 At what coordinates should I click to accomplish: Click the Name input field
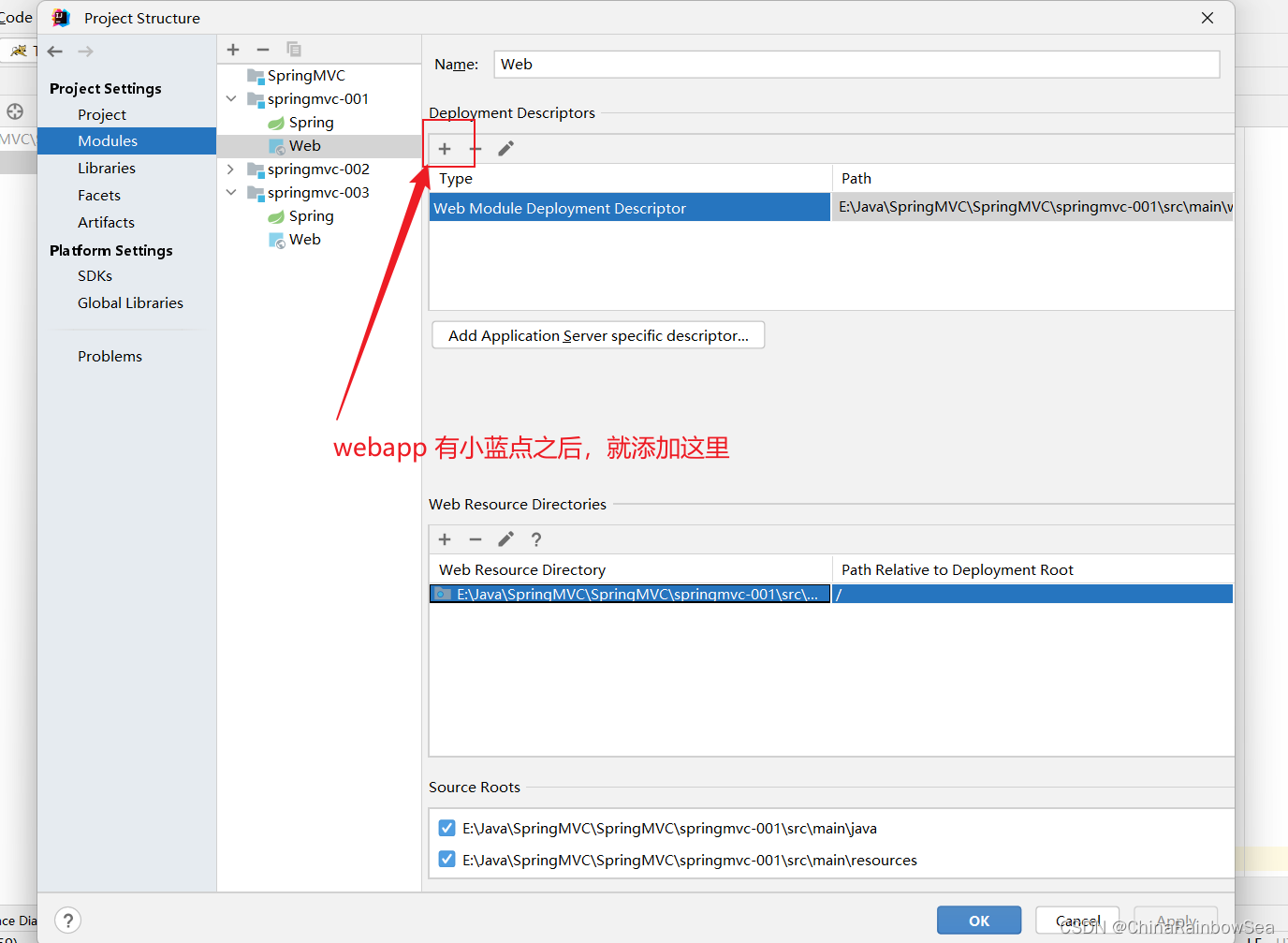click(856, 65)
